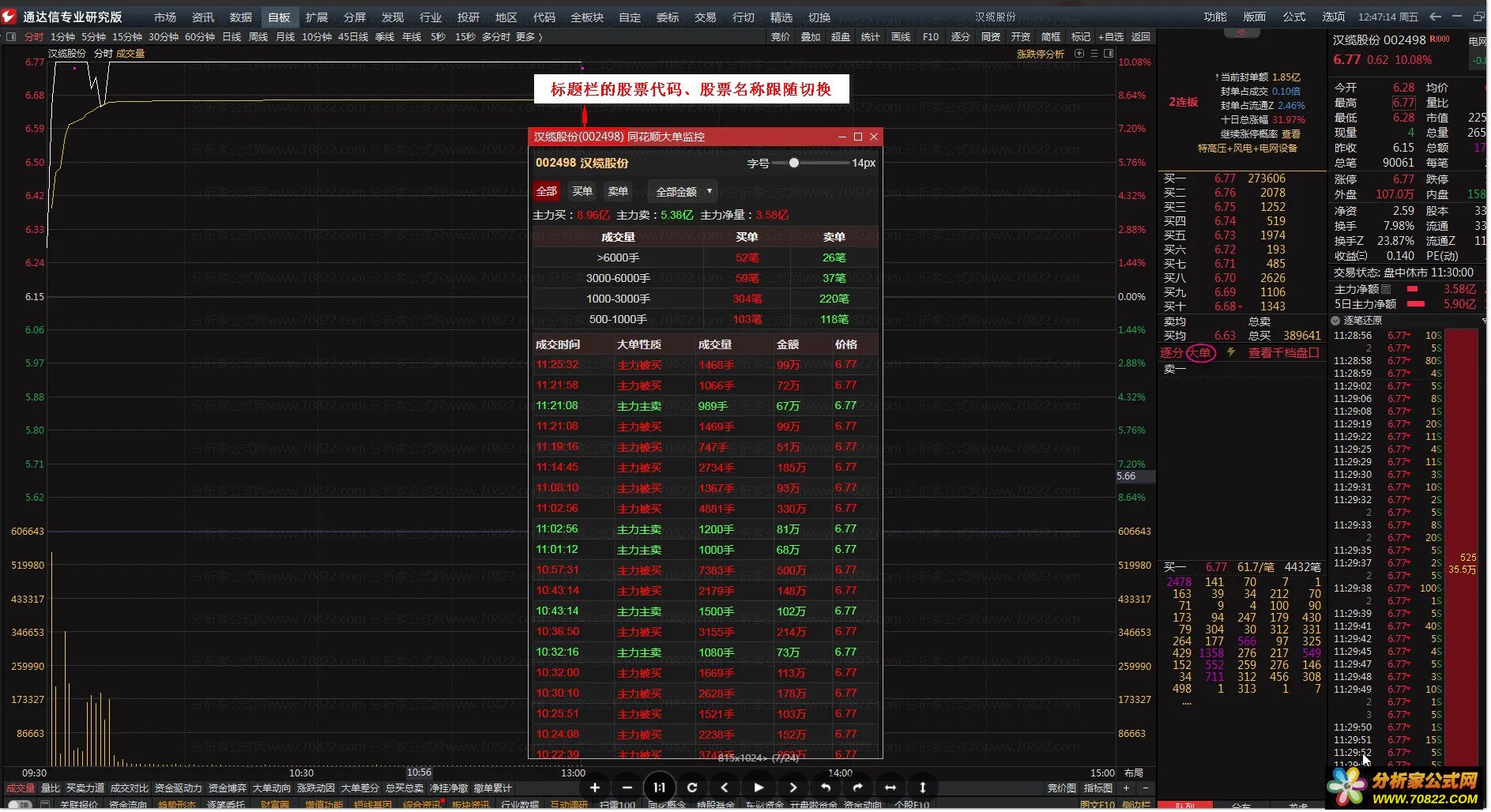
Task: Select the 卖单 filter in monitor window
Action: [618, 191]
